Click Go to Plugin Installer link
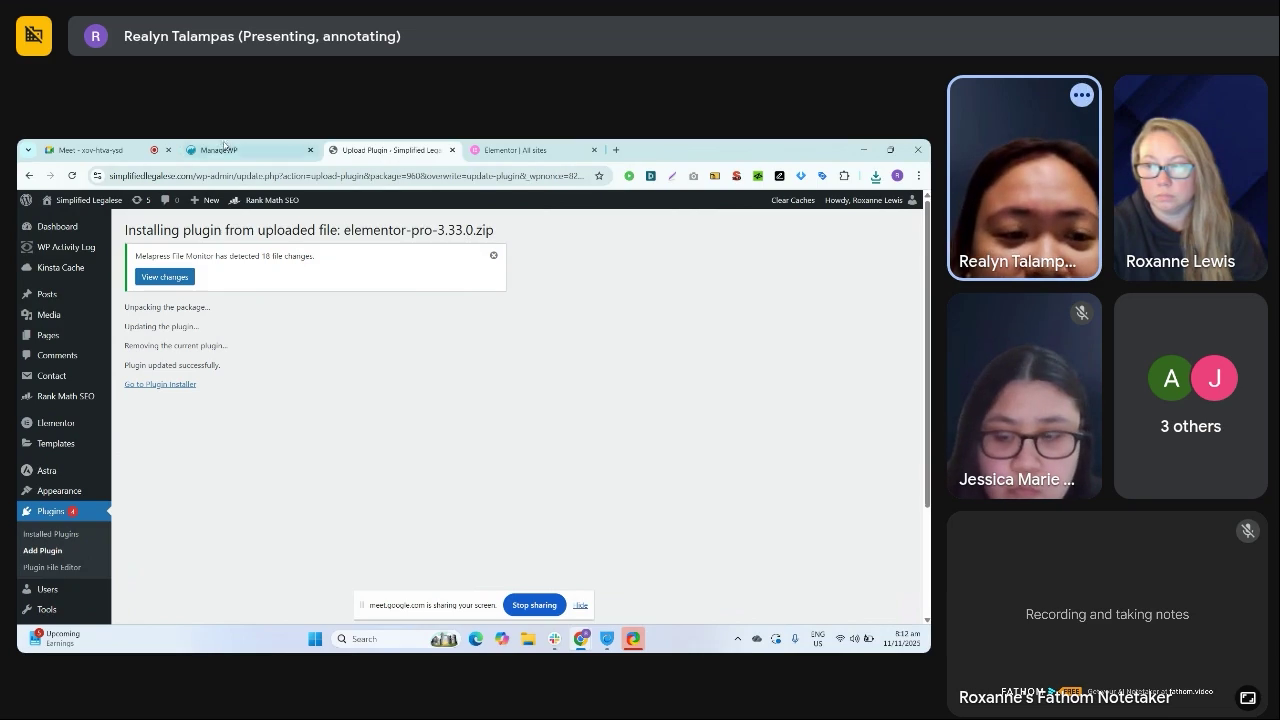 coord(160,384)
